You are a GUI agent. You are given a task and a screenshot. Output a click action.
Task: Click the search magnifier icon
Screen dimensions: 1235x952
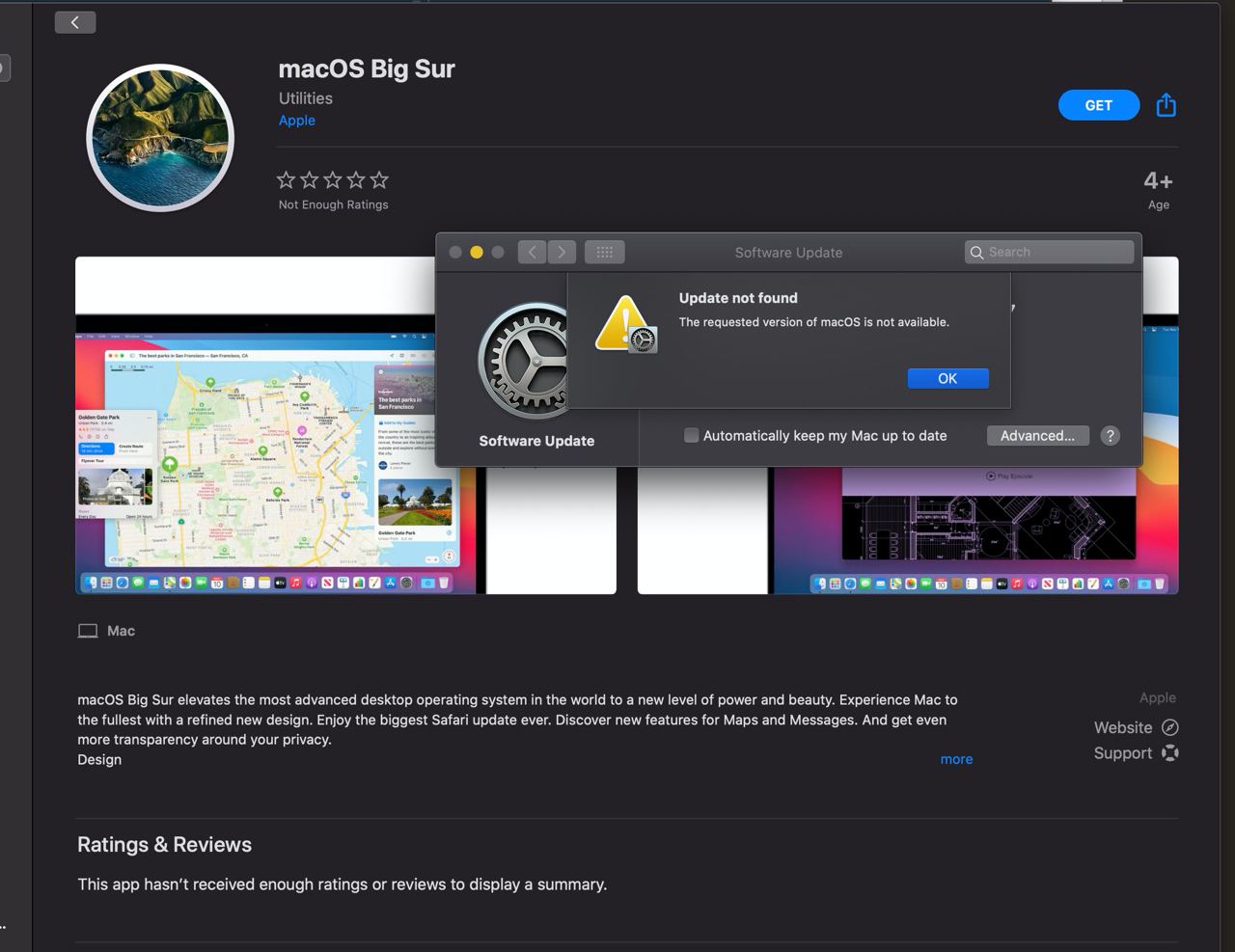[x=976, y=252]
